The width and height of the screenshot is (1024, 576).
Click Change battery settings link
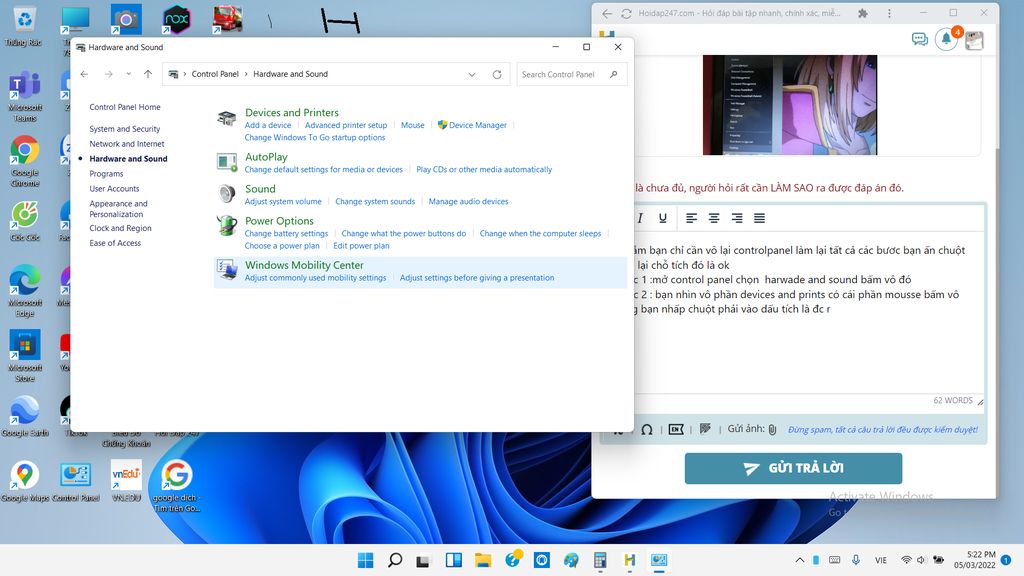(x=286, y=234)
